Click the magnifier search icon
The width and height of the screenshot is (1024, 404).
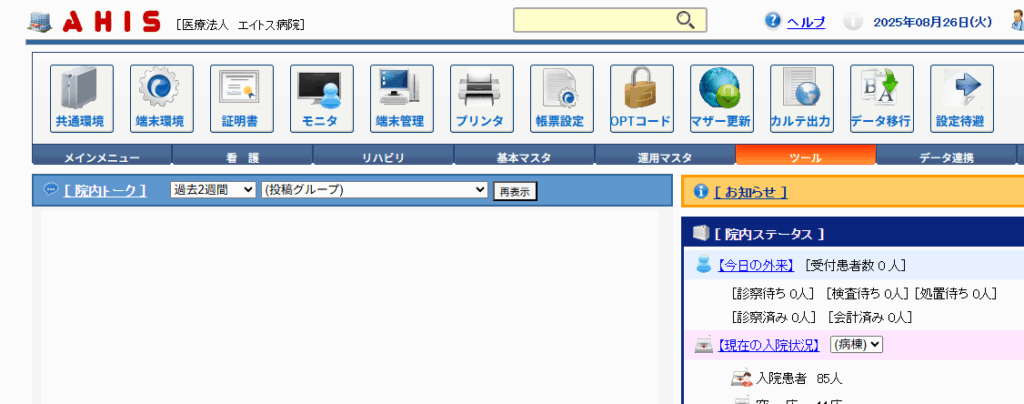click(x=685, y=20)
